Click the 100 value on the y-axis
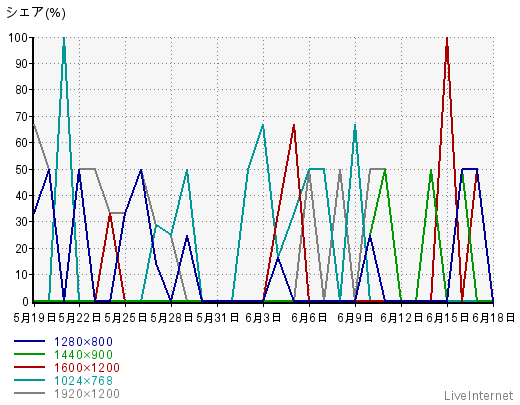 pyautogui.click(x=18, y=38)
